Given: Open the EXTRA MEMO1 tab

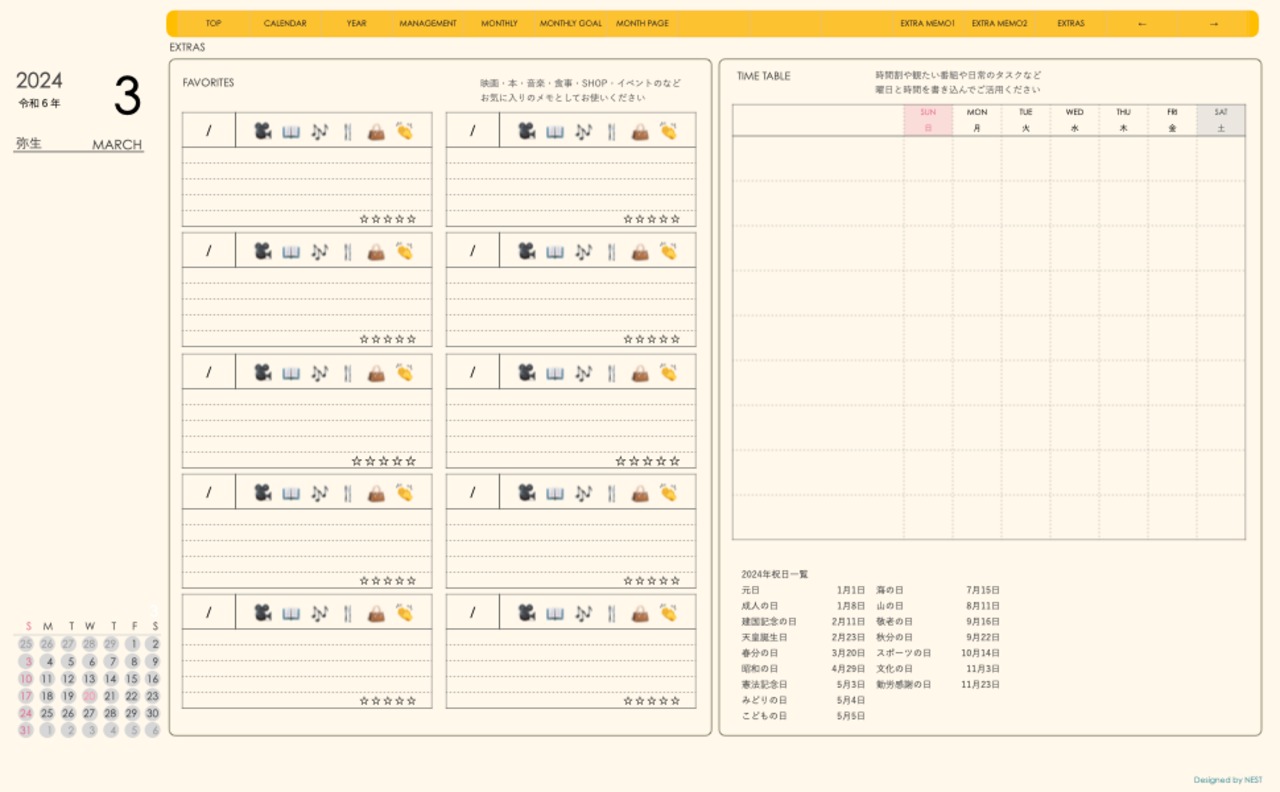Looking at the screenshot, I should [927, 24].
